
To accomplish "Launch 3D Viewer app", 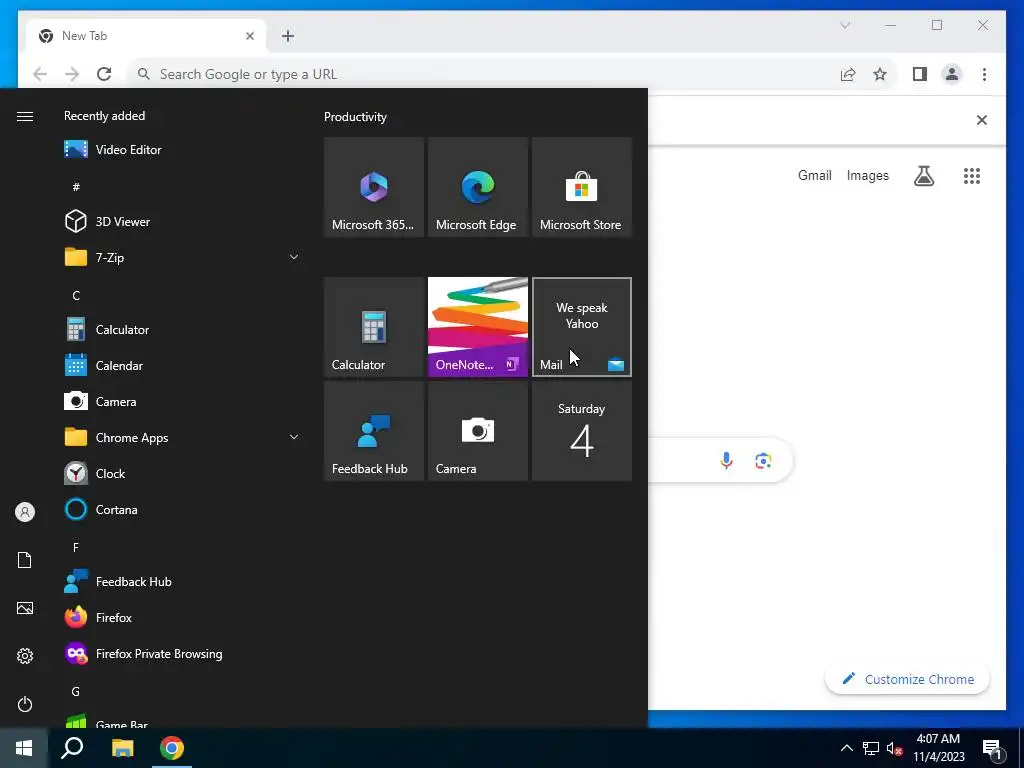I will point(181,221).
